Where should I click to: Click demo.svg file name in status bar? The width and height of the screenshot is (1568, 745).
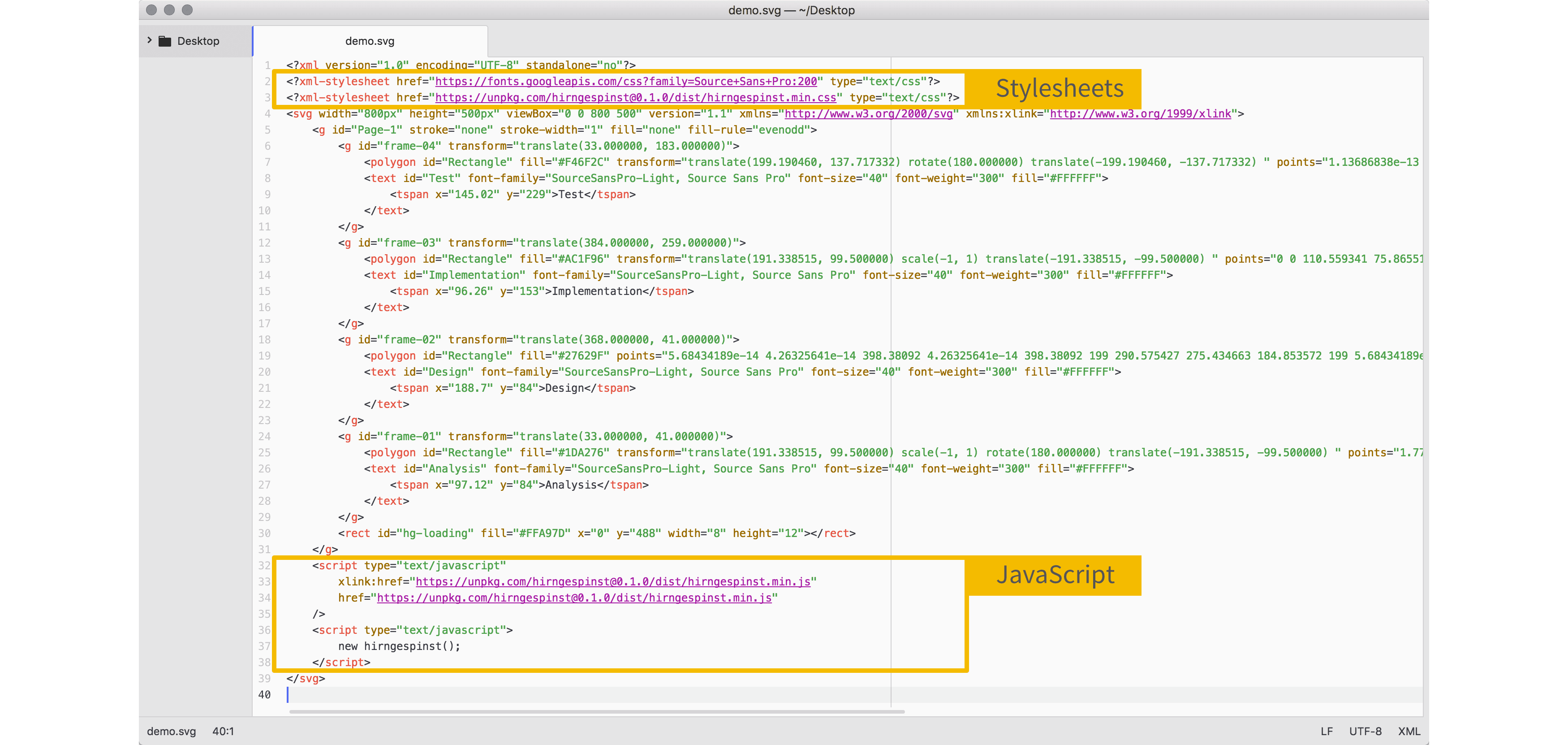[171, 731]
